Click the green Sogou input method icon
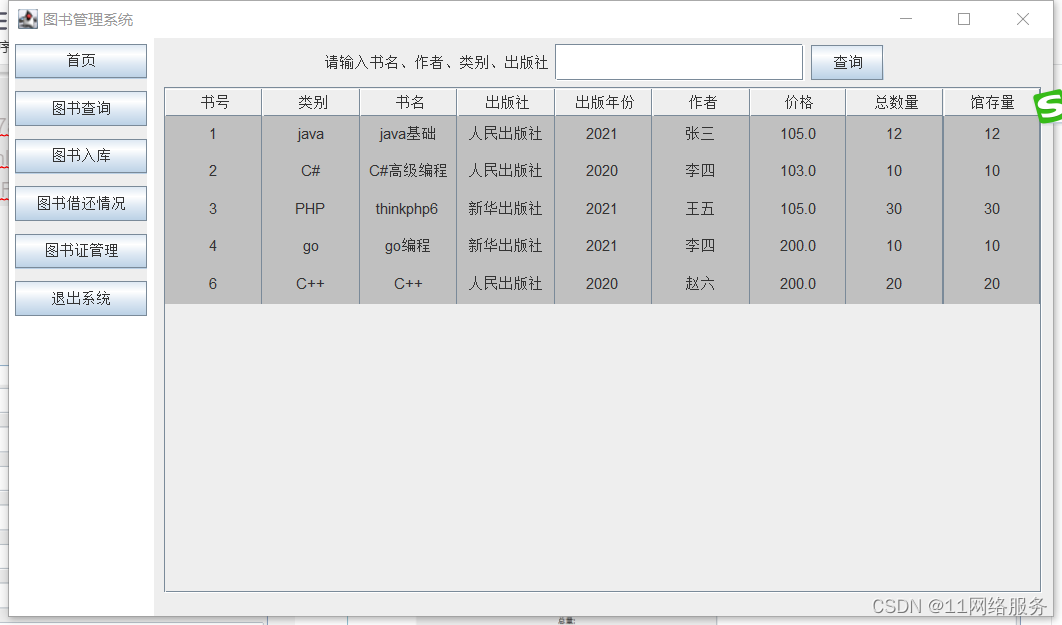The height and width of the screenshot is (625, 1062). [1048, 106]
